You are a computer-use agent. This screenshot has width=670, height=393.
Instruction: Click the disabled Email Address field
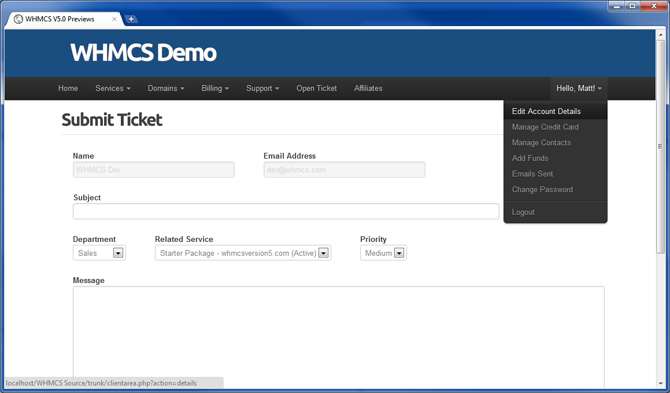coord(344,170)
